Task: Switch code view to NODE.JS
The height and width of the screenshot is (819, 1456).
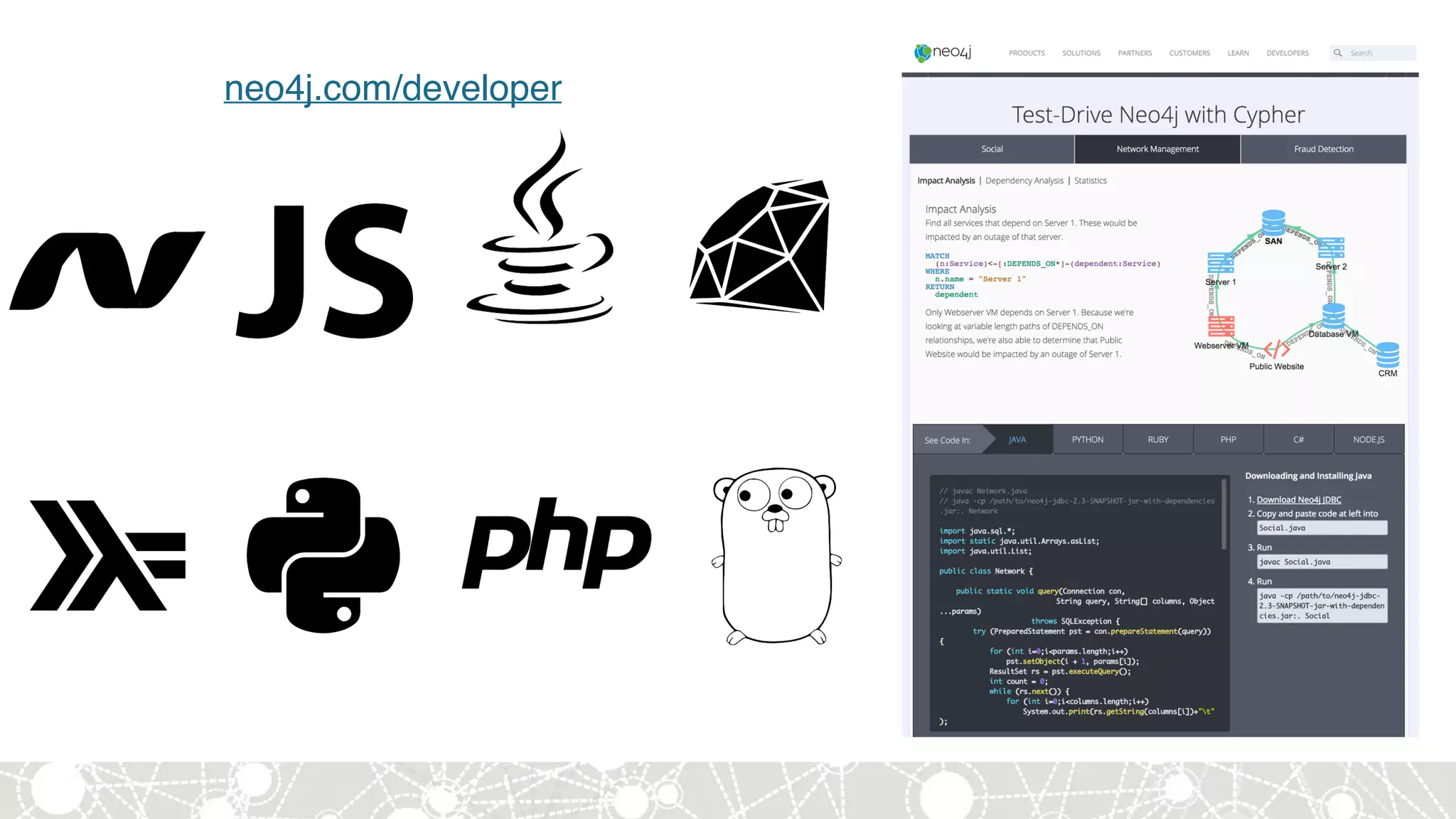Action: [x=1369, y=440]
